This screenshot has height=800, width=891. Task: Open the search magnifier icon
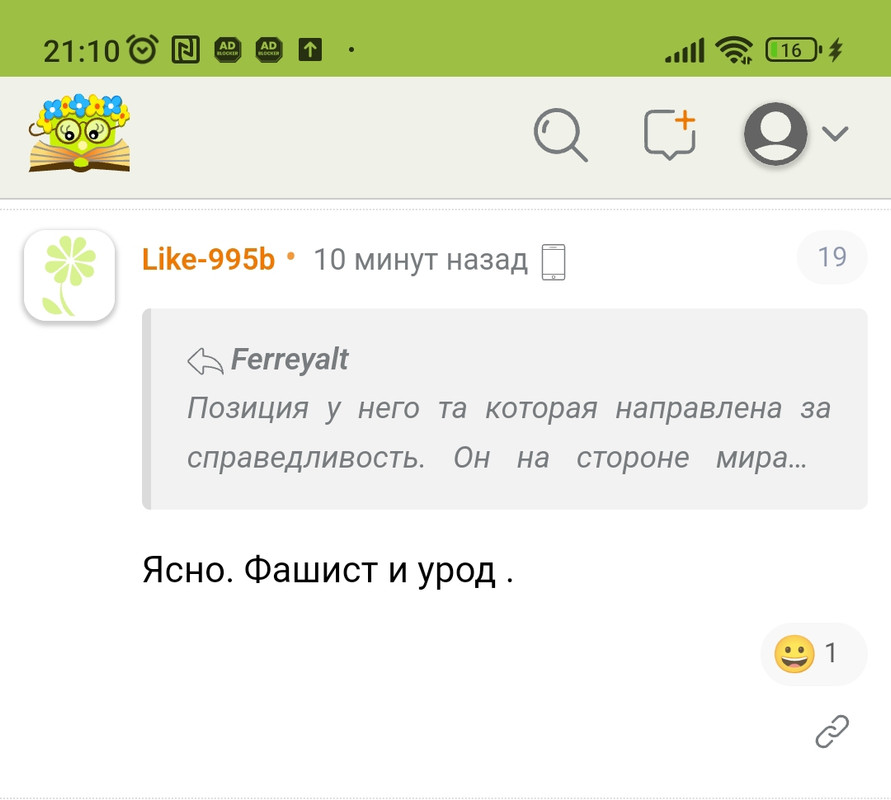click(x=560, y=135)
